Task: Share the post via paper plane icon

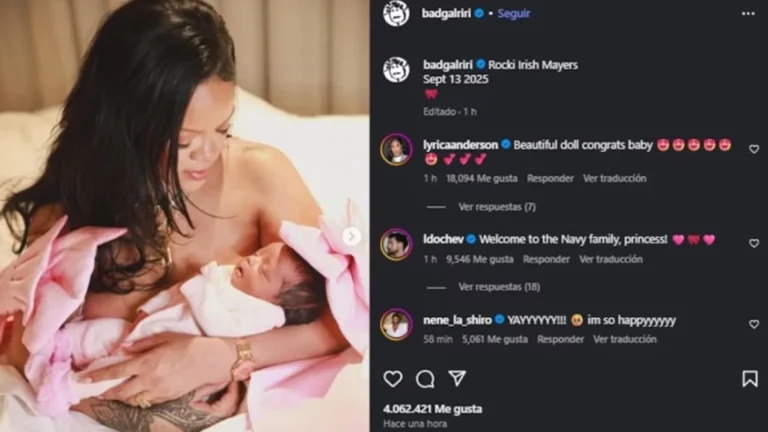Action: 457,378
